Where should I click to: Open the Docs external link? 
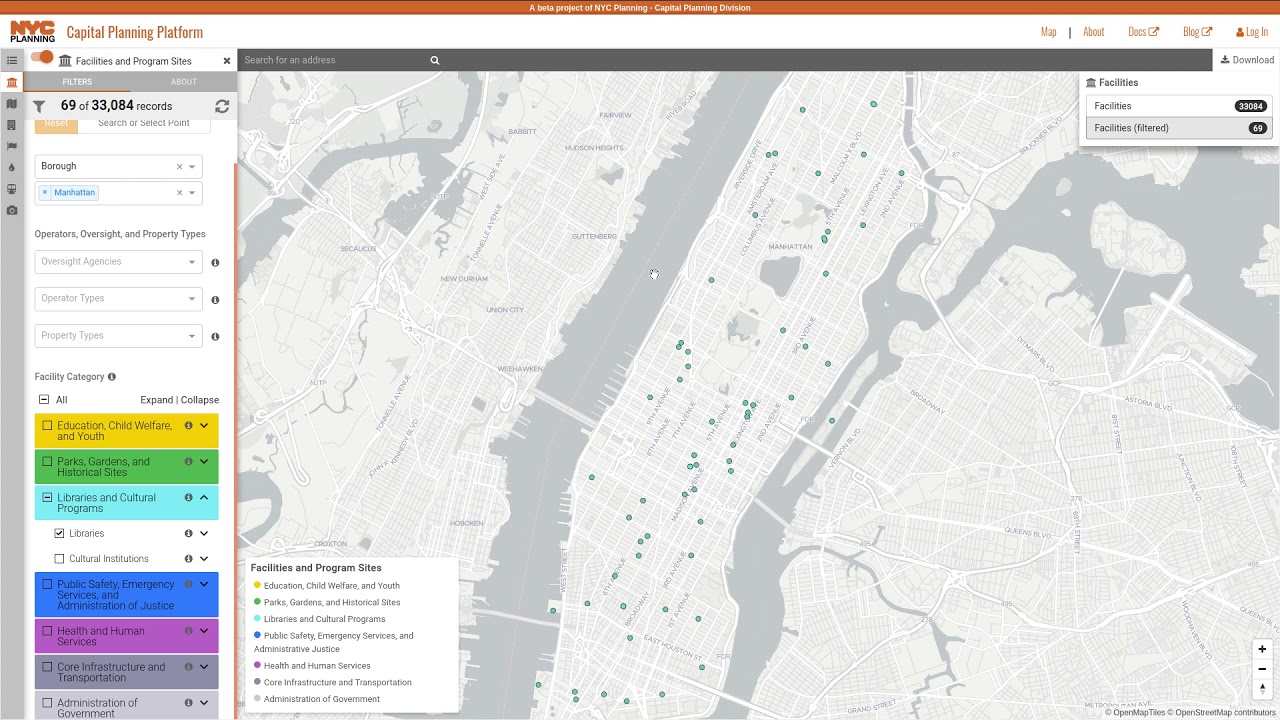1143,32
